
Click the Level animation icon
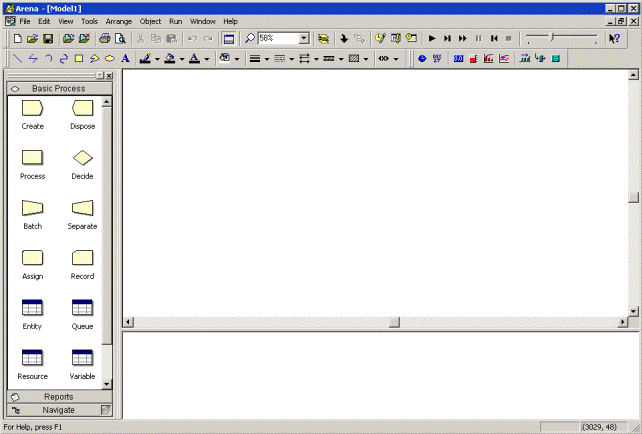[473, 59]
